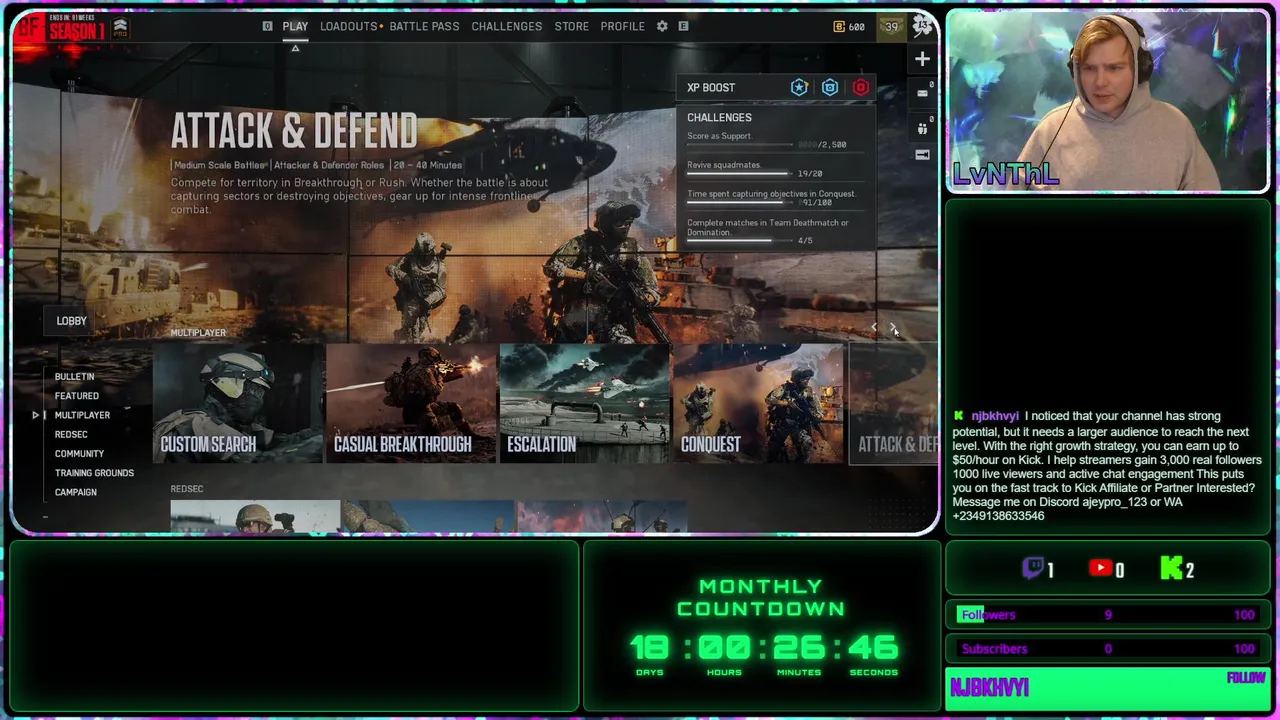Viewport: 1280px width, 720px height.
Task: Click the Twitch viewer count icon
Action: click(x=1034, y=569)
